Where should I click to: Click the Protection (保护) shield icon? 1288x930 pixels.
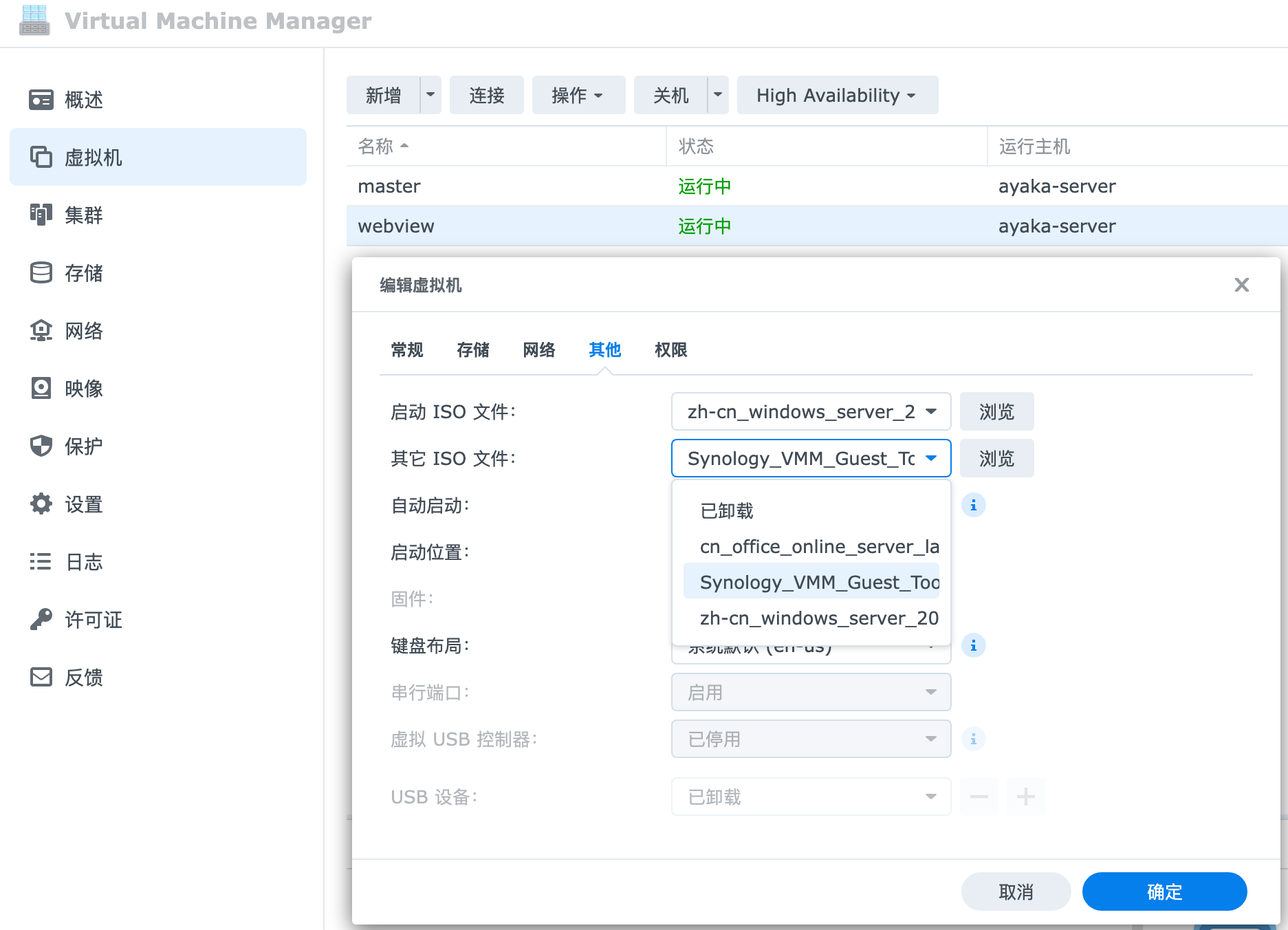41,446
